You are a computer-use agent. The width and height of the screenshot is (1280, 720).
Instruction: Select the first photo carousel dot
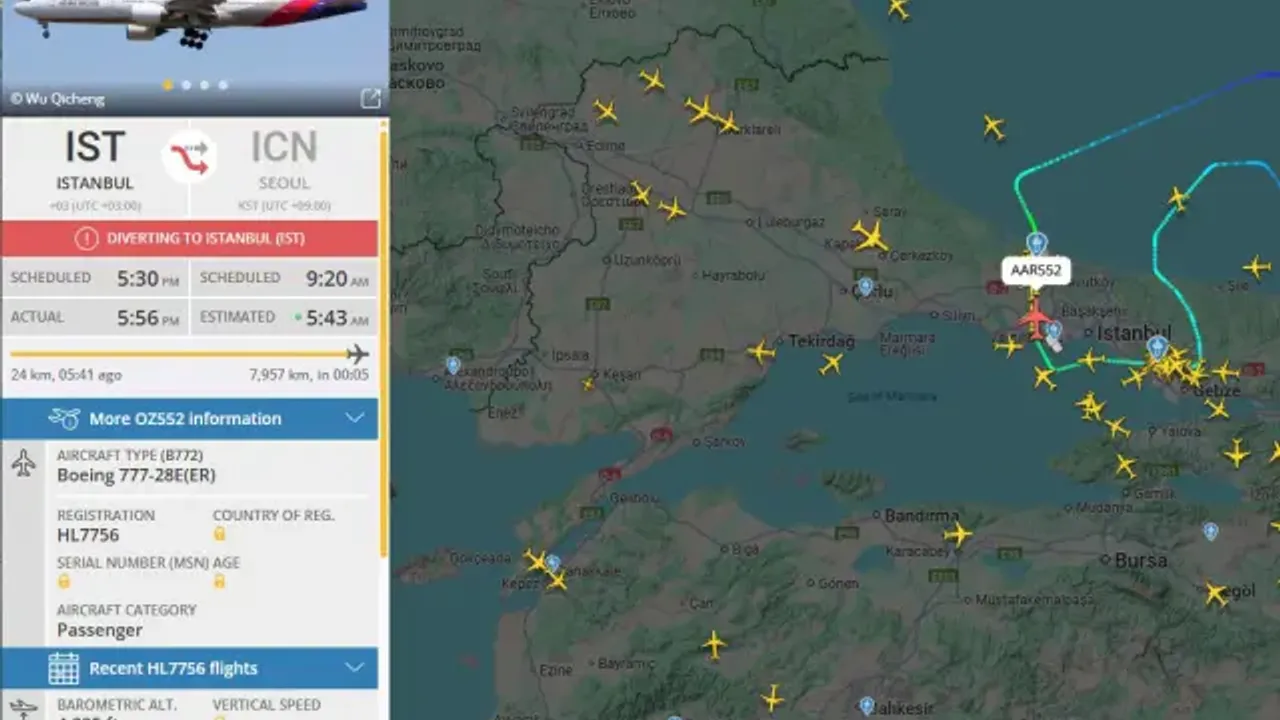tap(168, 85)
